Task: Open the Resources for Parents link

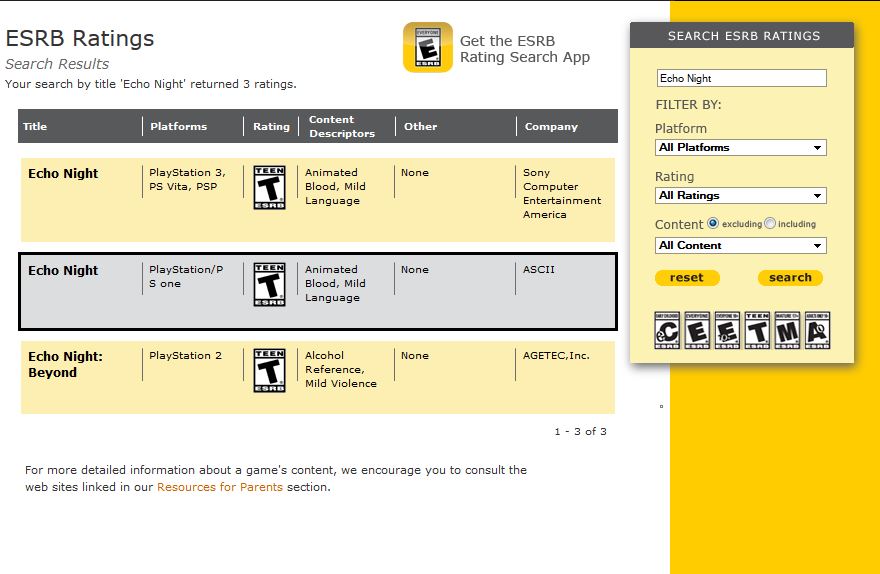Action: point(219,487)
